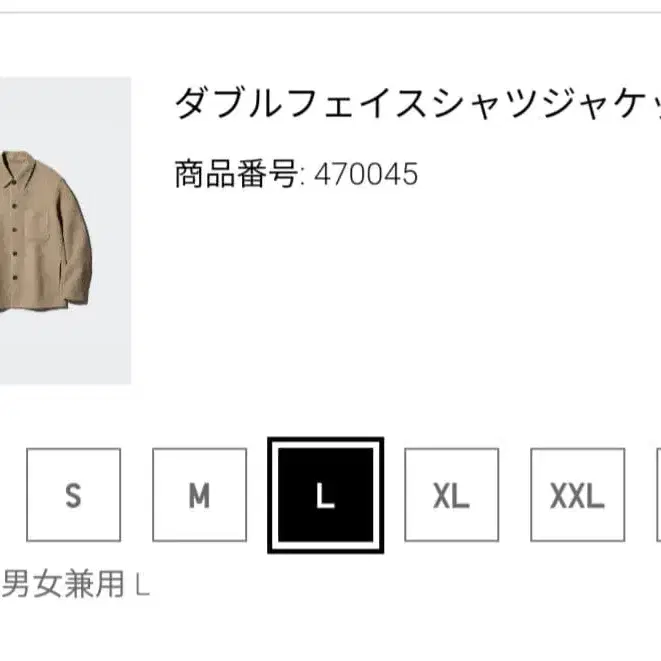Select size S
Viewport: 661px width, 661px height.
[73, 494]
